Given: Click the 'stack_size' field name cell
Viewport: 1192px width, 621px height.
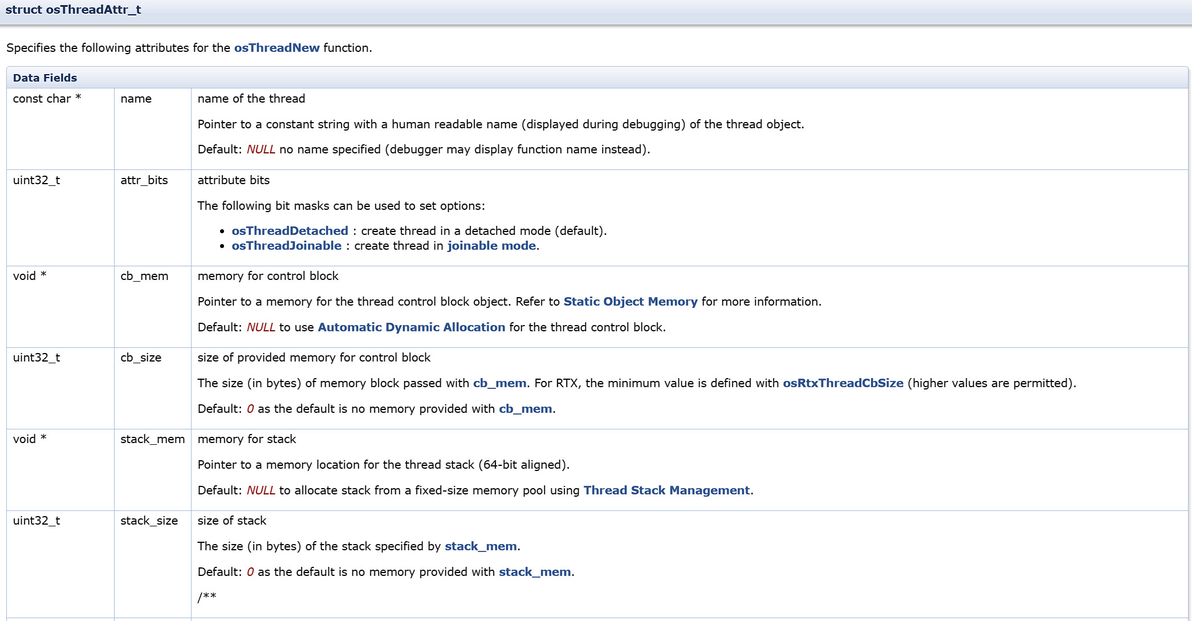Looking at the screenshot, I should click(x=149, y=520).
